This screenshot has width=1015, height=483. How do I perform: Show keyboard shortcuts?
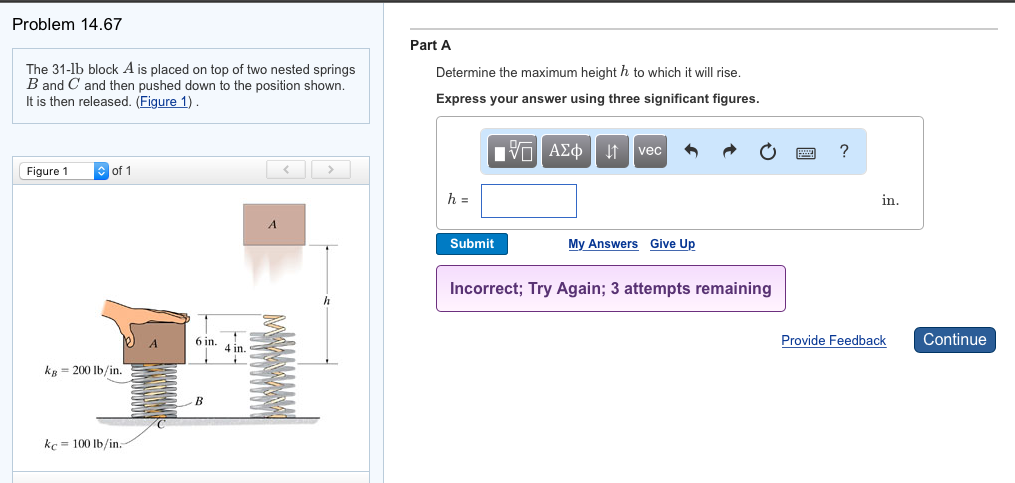(x=805, y=152)
